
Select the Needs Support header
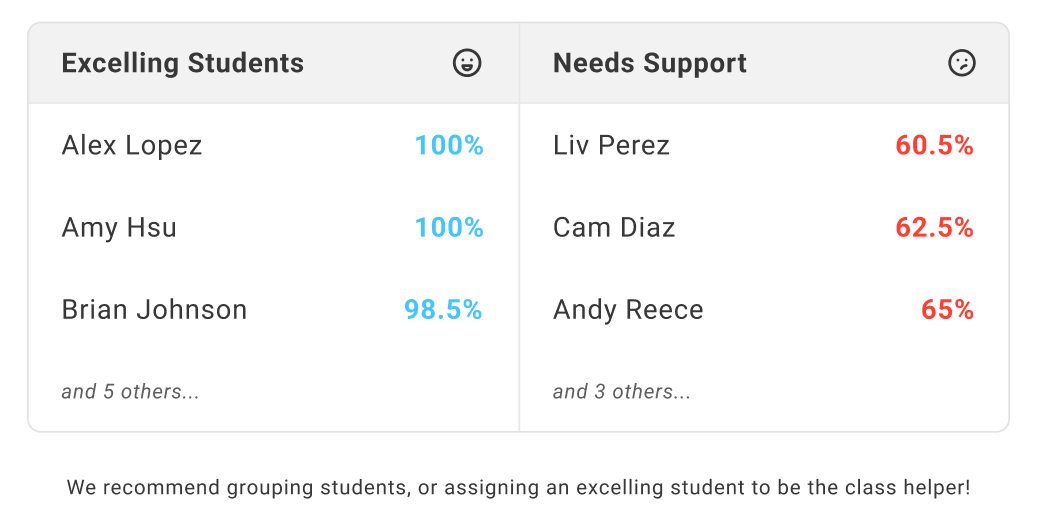(650, 63)
